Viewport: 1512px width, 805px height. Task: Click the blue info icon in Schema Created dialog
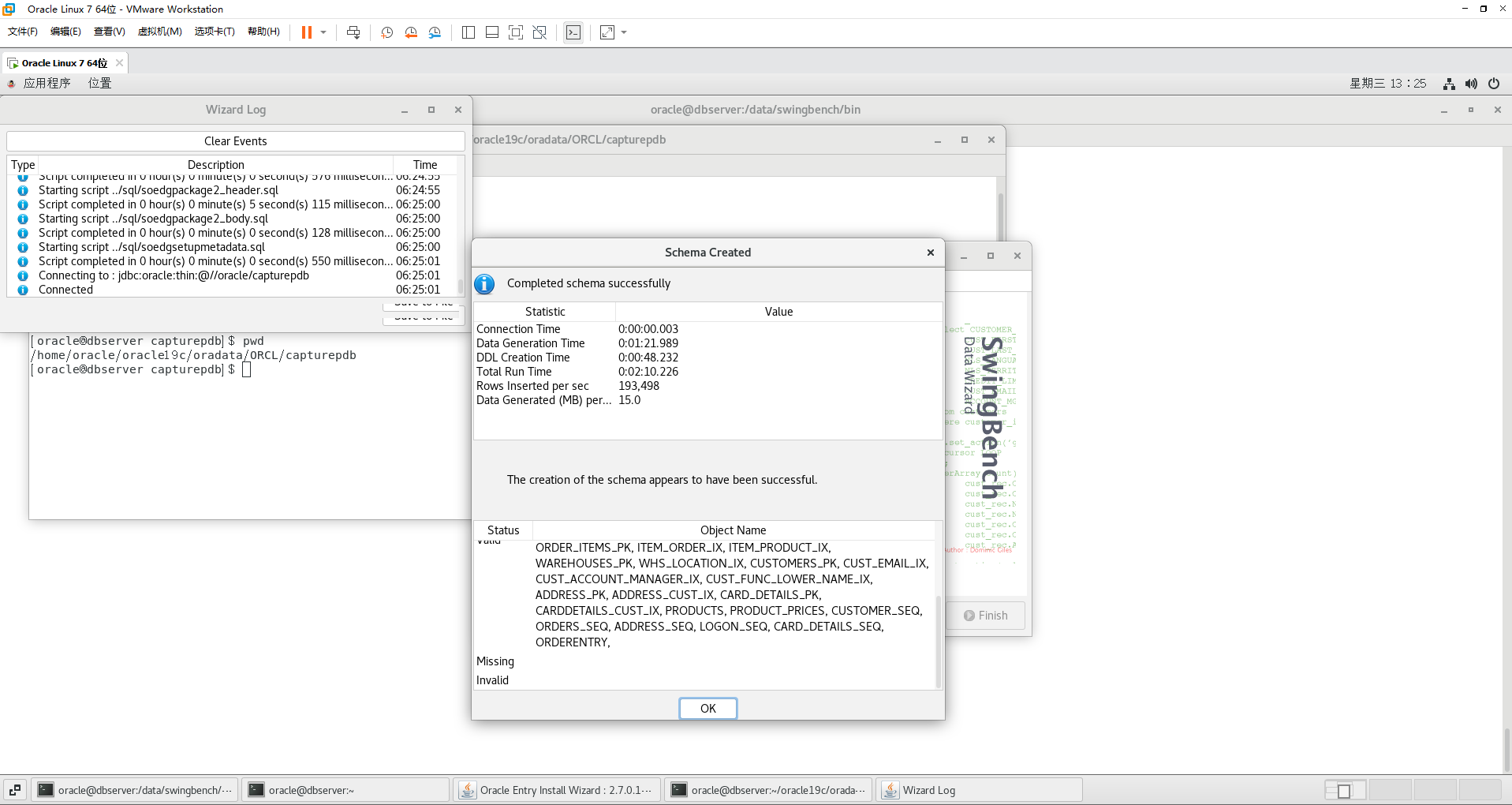[484, 284]
